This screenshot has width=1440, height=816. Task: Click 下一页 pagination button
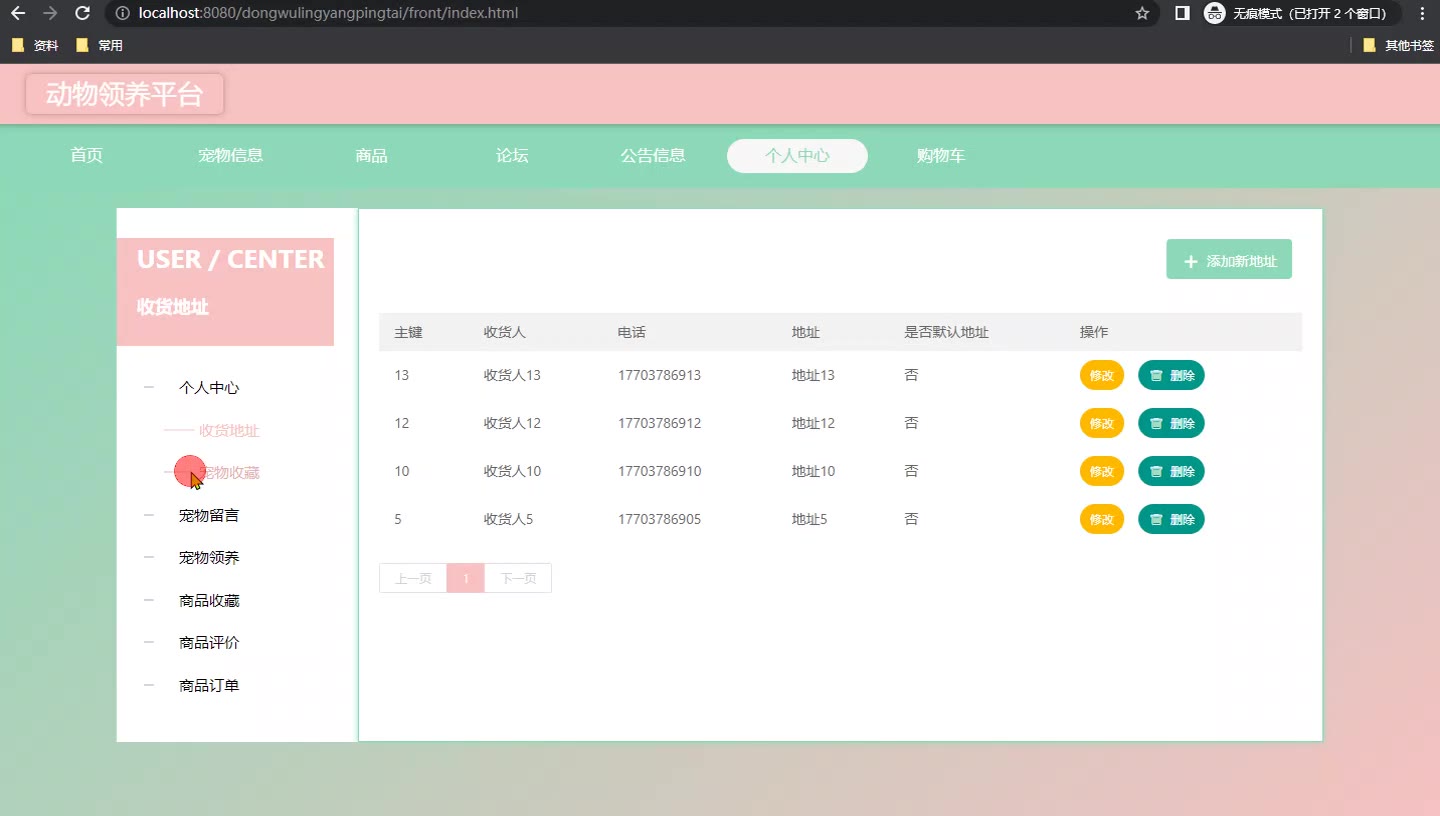pos(518,578)
